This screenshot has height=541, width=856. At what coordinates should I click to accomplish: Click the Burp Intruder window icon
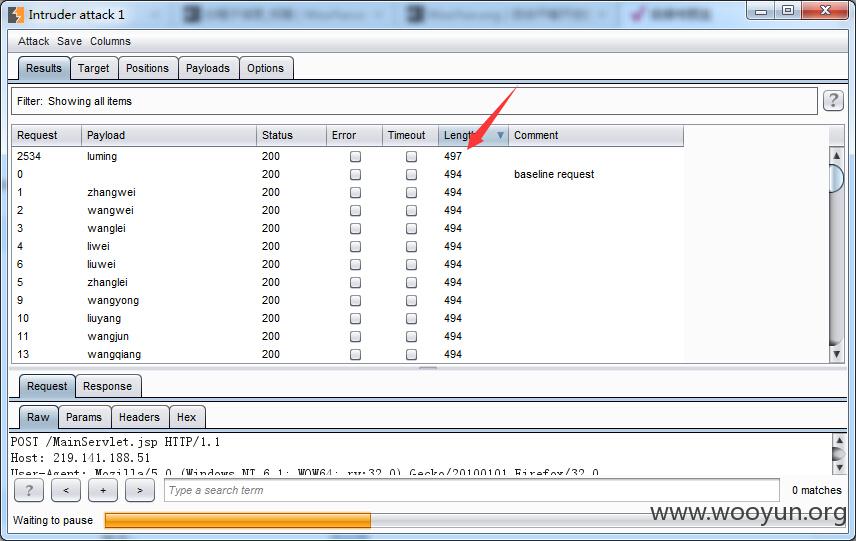pyautogui.click(x=16, y=15)
